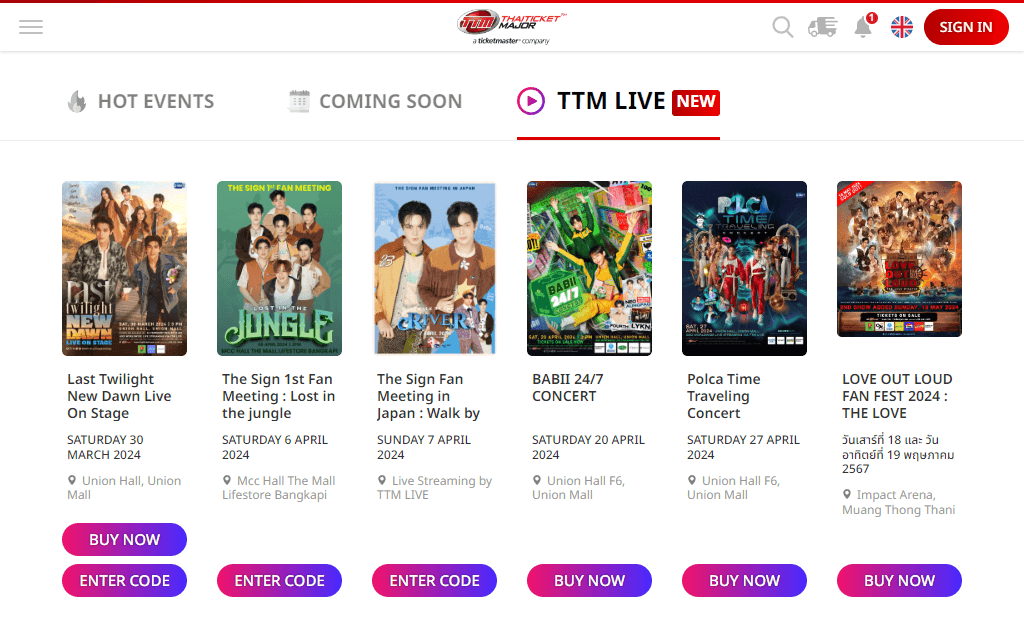Open the delivery truck icon
The image size is (1024, 632).
coord(822,27)
